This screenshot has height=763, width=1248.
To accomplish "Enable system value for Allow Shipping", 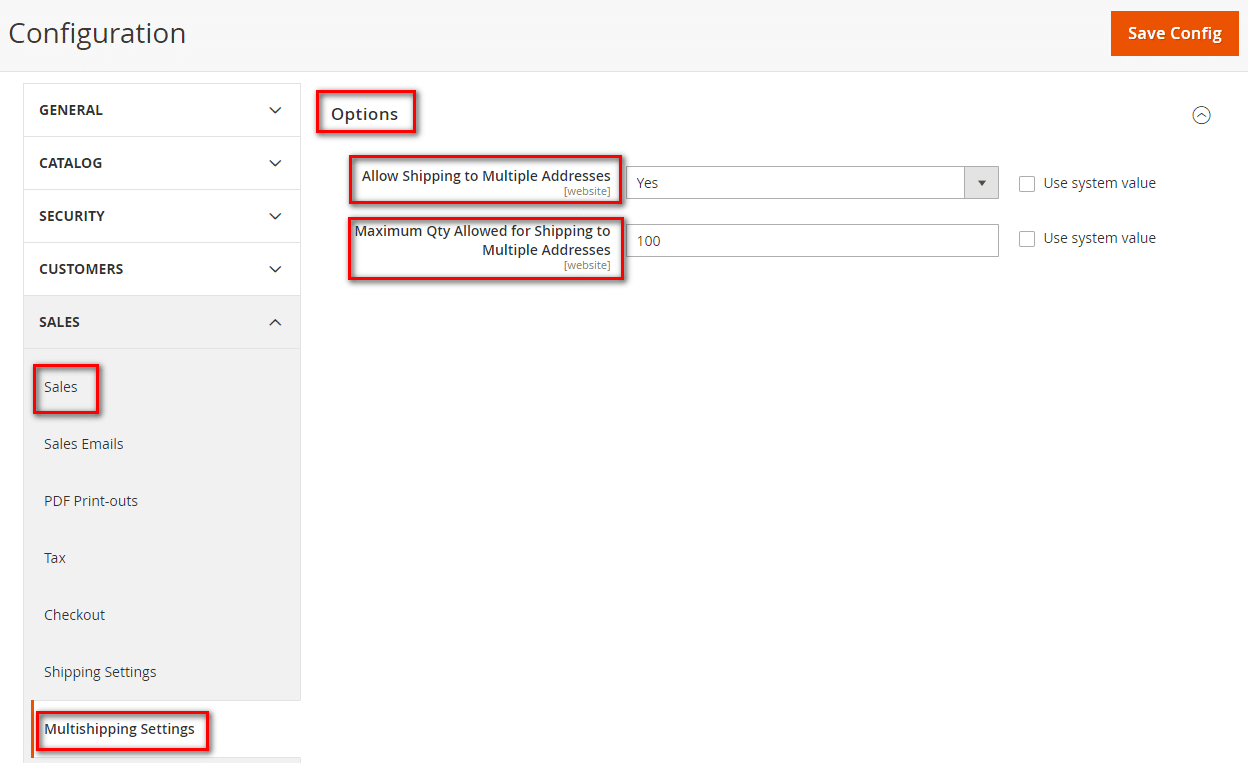I will tap(1027, 184).
